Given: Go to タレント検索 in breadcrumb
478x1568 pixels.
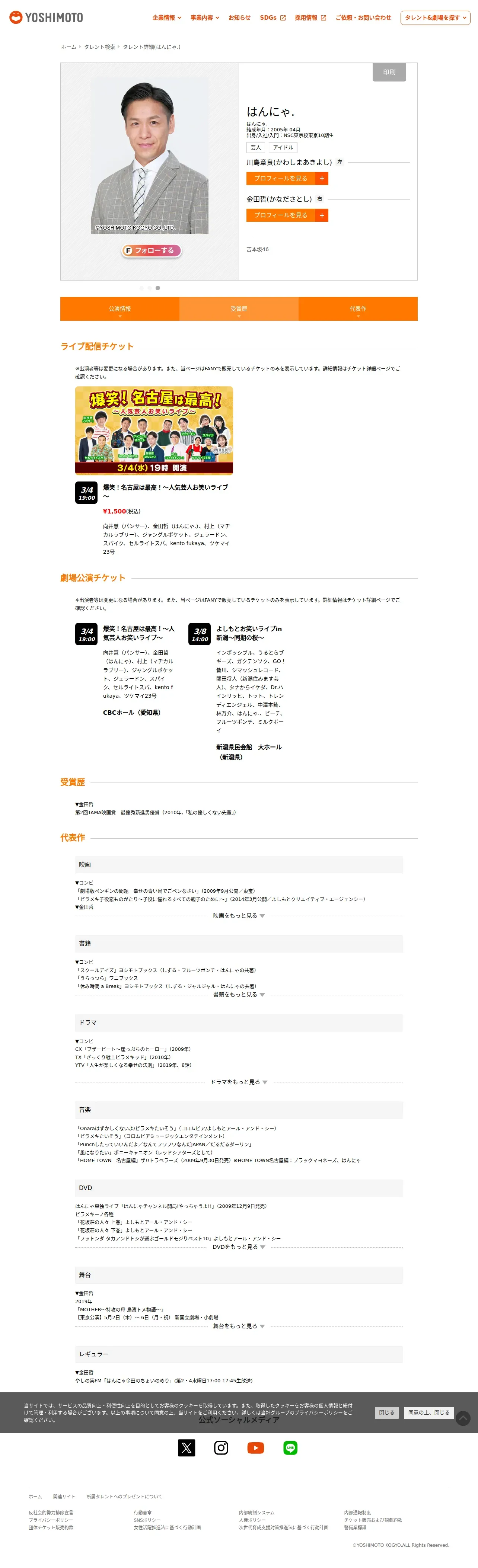Looking at the screenshot, I should 99,47.
